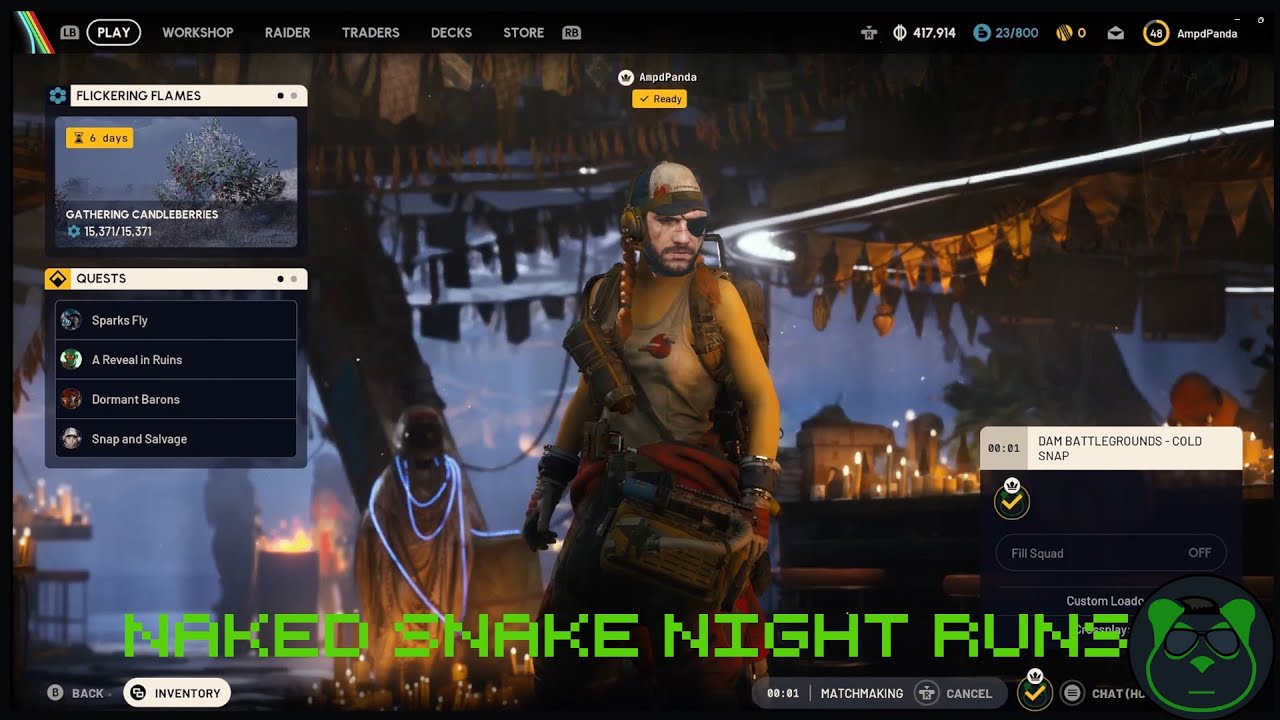
Task: Click the A Reveal in Ruins quest icon
Action: [x=71, y=359]
